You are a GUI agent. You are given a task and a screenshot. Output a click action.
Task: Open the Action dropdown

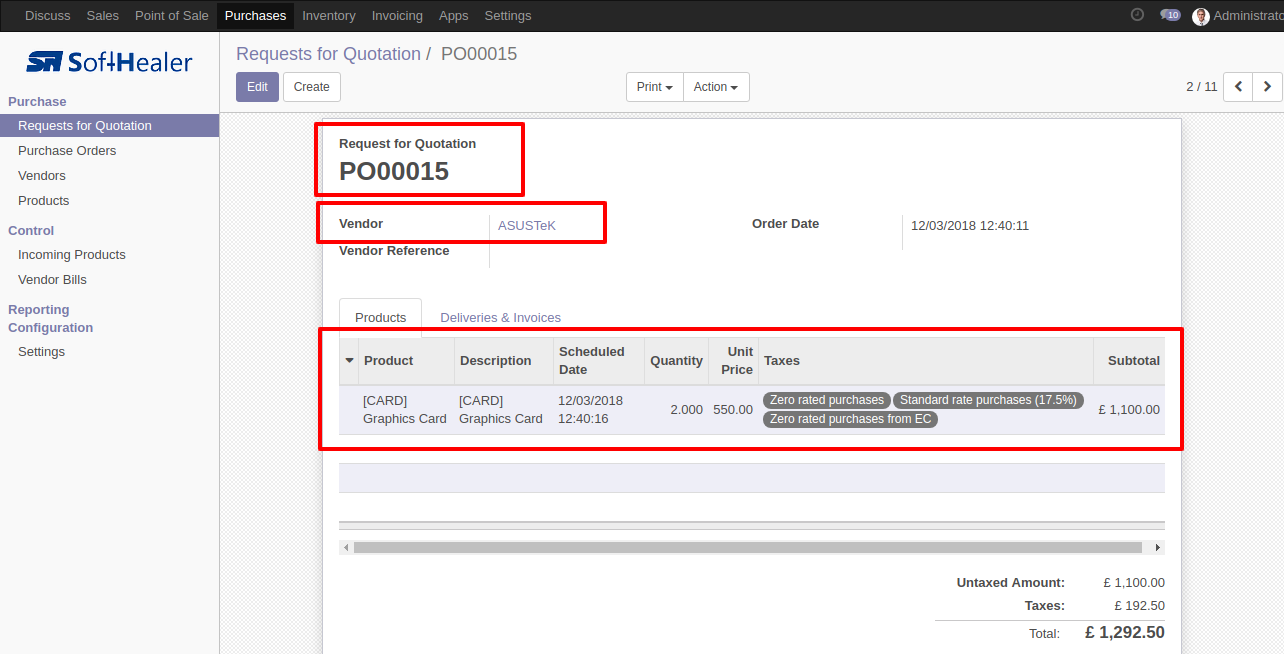[716, 87]
